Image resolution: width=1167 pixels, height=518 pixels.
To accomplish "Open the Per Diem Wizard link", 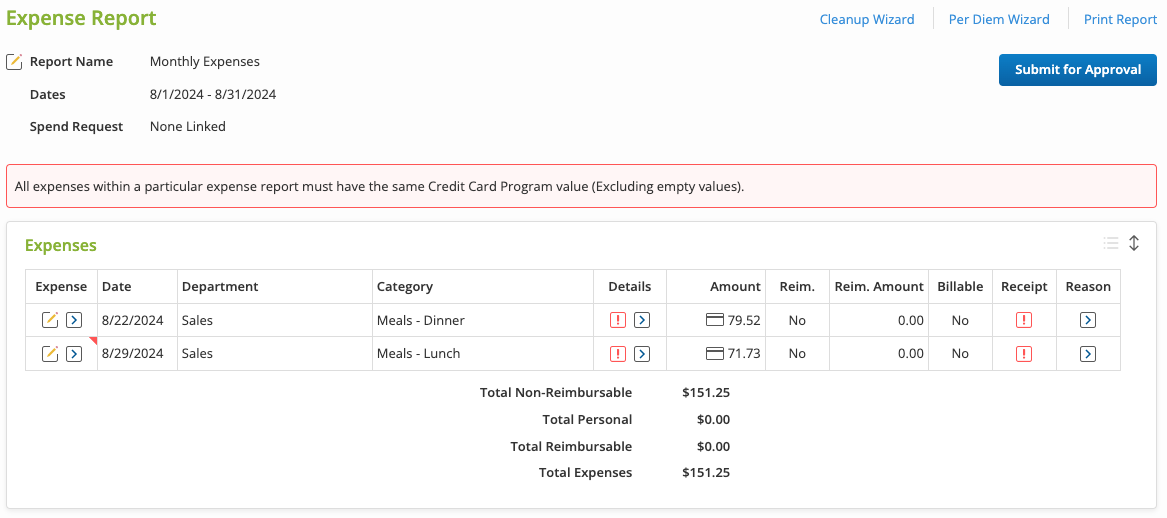I will coord(999,19).
